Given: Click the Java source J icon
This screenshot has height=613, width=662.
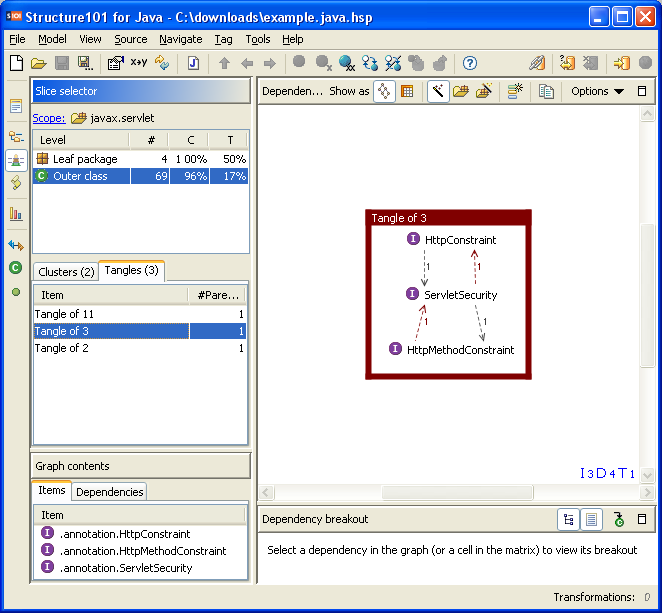Looking at the screenshot, I should (193, 63).
